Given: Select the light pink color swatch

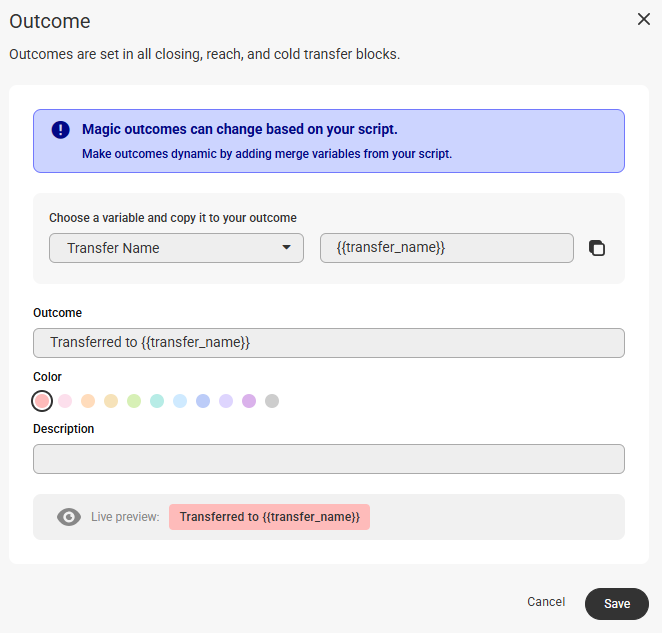Looking at the screenshot, I should pos(65,401).
